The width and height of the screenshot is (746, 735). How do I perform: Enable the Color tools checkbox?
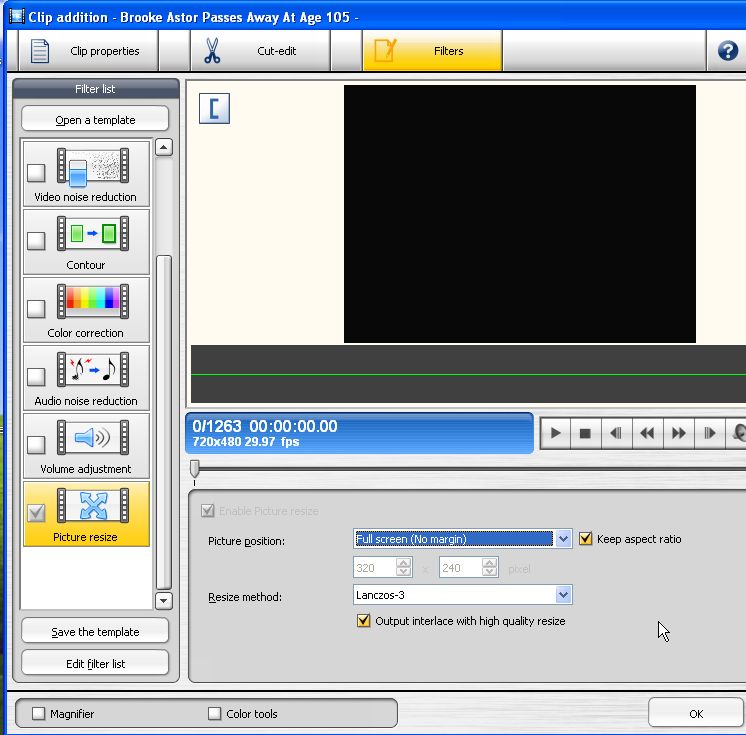pyautogui.click(x=215, y=713)
